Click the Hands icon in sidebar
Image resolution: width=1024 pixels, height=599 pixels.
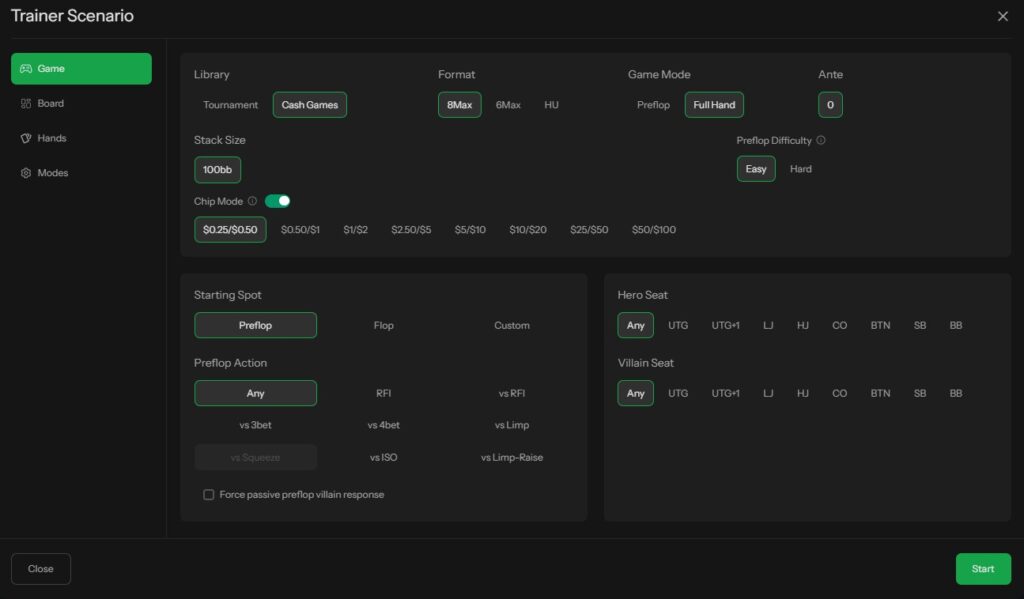click(x=26, y=139)
